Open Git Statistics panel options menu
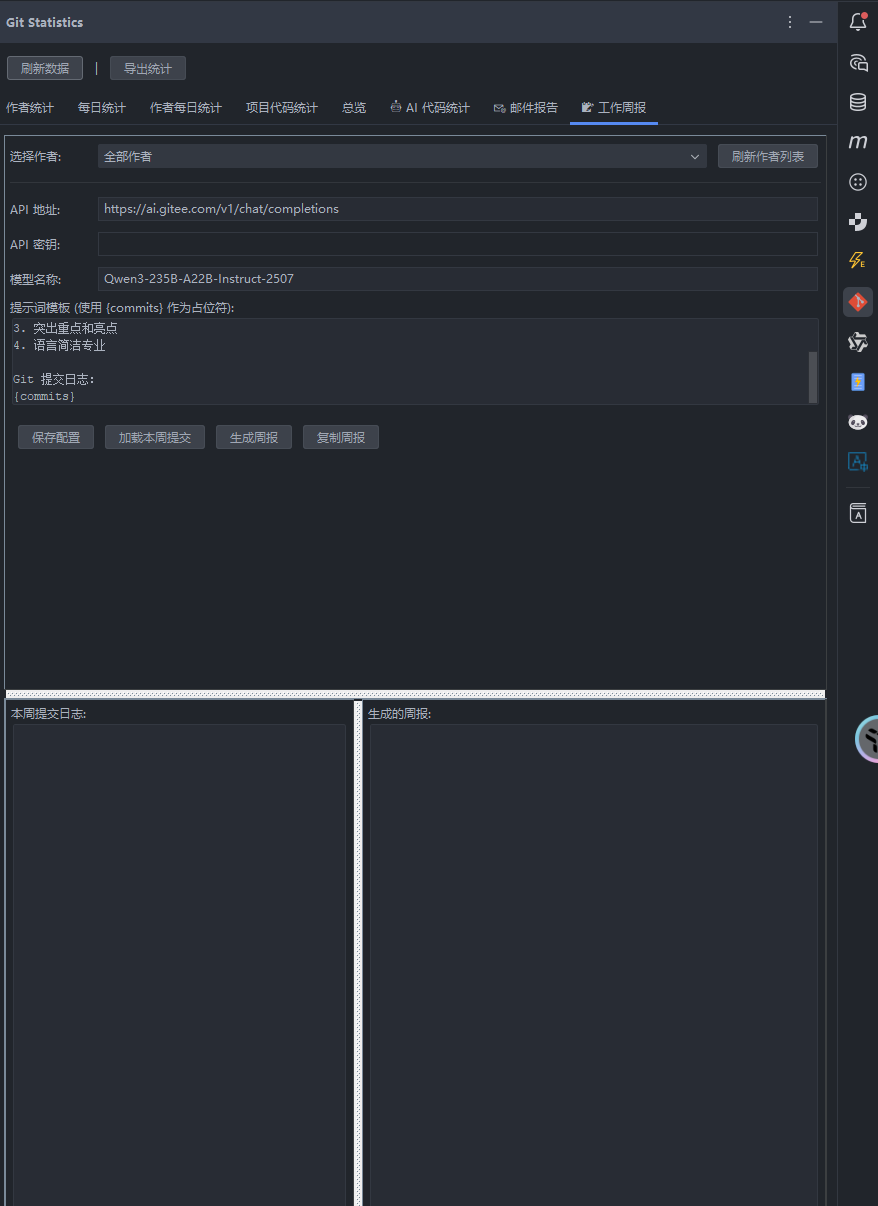The width and height of the screenshot is (878, 1206). (x=790, y=22)
